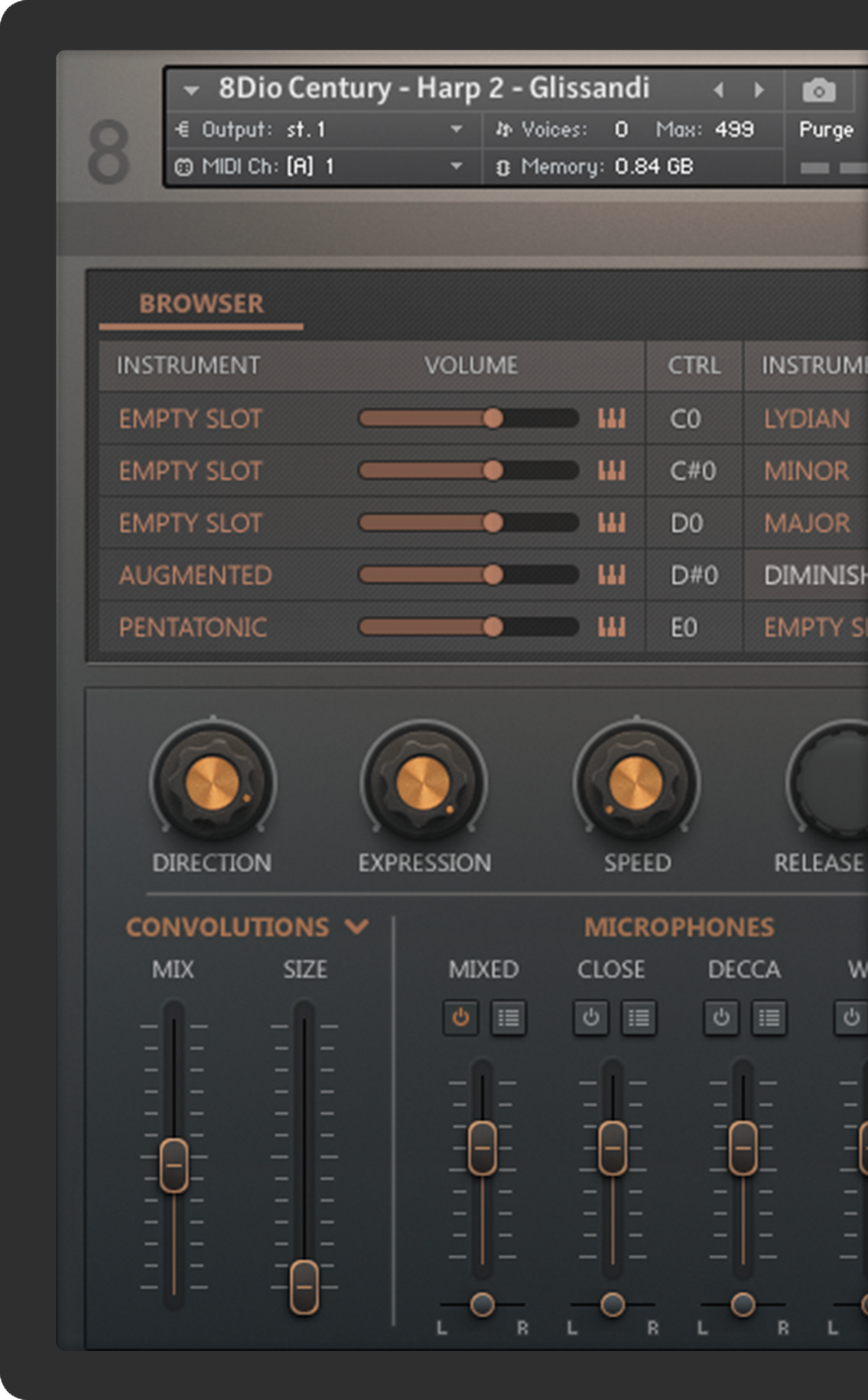Click the CLOSE microphone volume fader
The height and width of the screenshot is (1400, 868).
pyautogui.click(x=613, y=1148)
